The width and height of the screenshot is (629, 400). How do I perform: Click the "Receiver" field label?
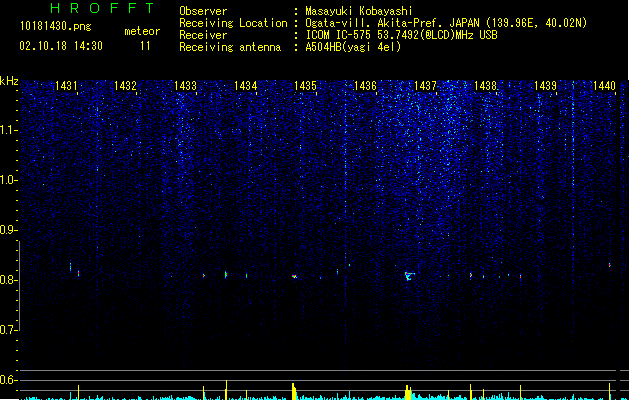203,35
